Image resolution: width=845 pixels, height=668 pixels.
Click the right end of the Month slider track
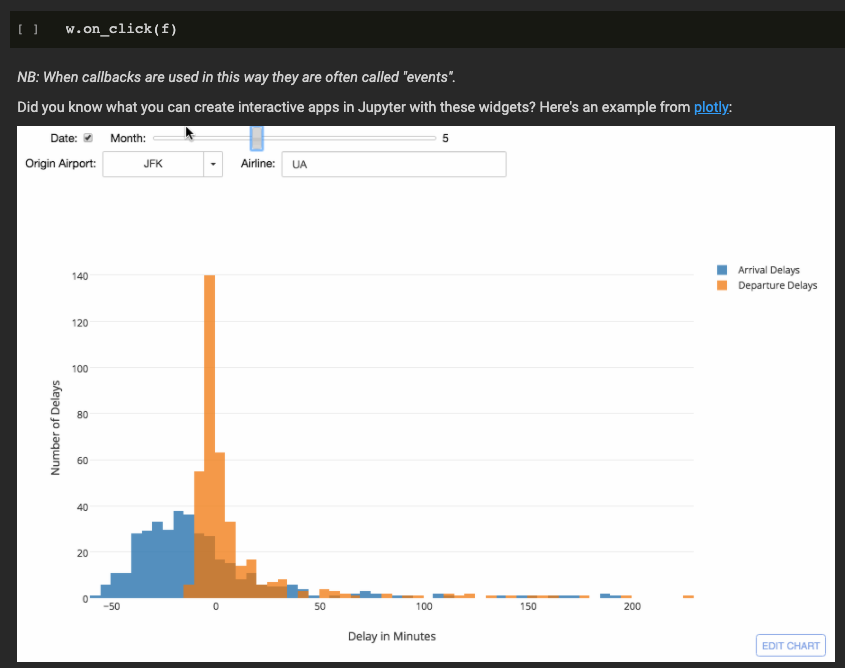(x=432, y=138)
